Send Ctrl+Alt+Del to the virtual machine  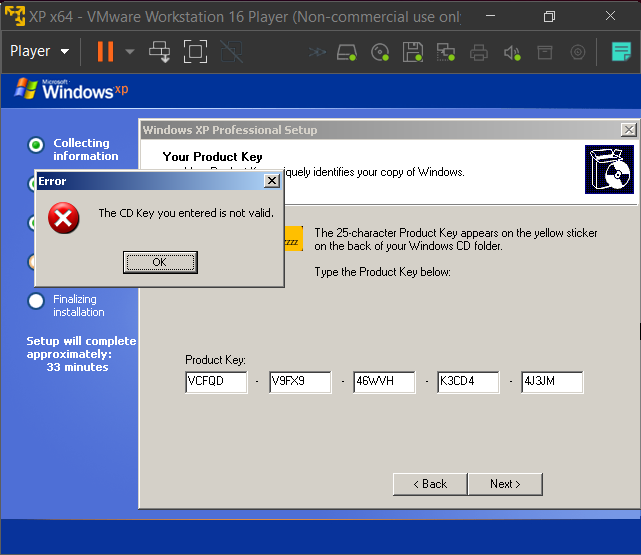[x=159, y=51]
